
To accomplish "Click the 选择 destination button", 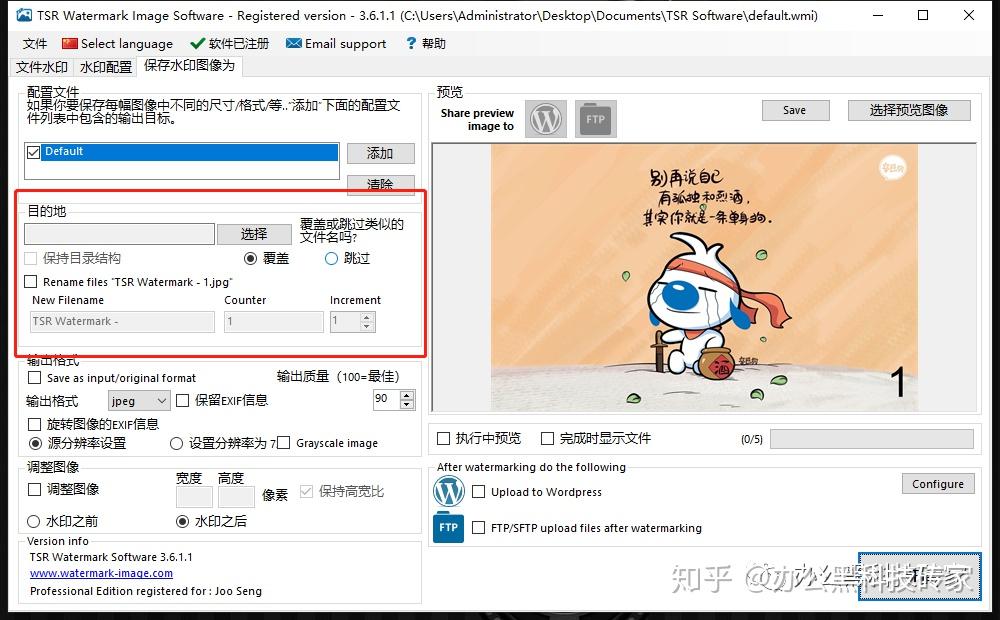I will 254,234.
